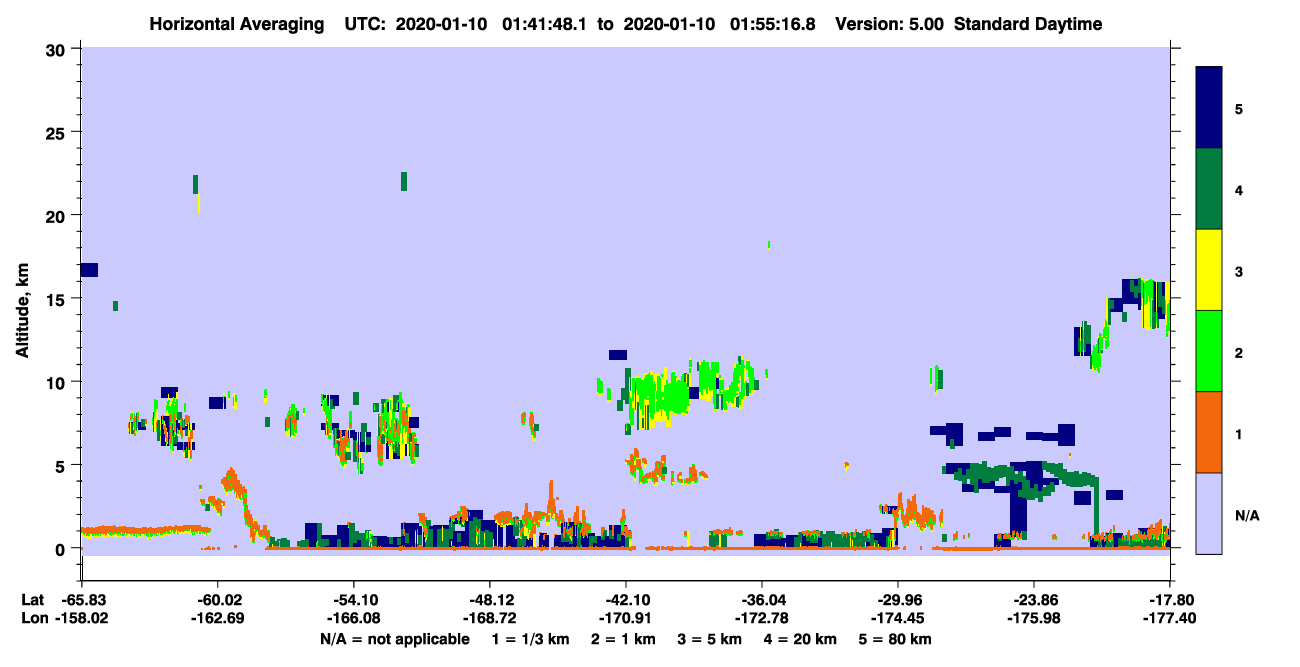Click the colorbar label 'N/A'
1300x667 pixels.
point(1247,516)
